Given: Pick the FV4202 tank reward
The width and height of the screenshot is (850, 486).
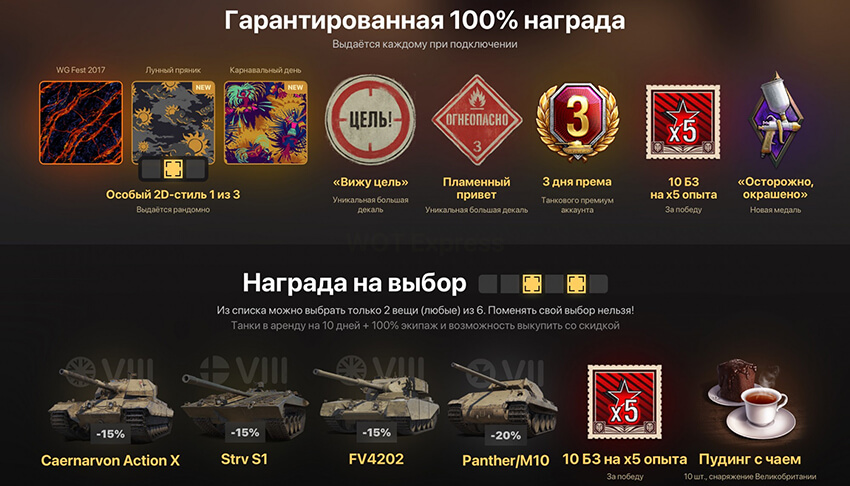Looking at the screenshot, I should [377, 401].
